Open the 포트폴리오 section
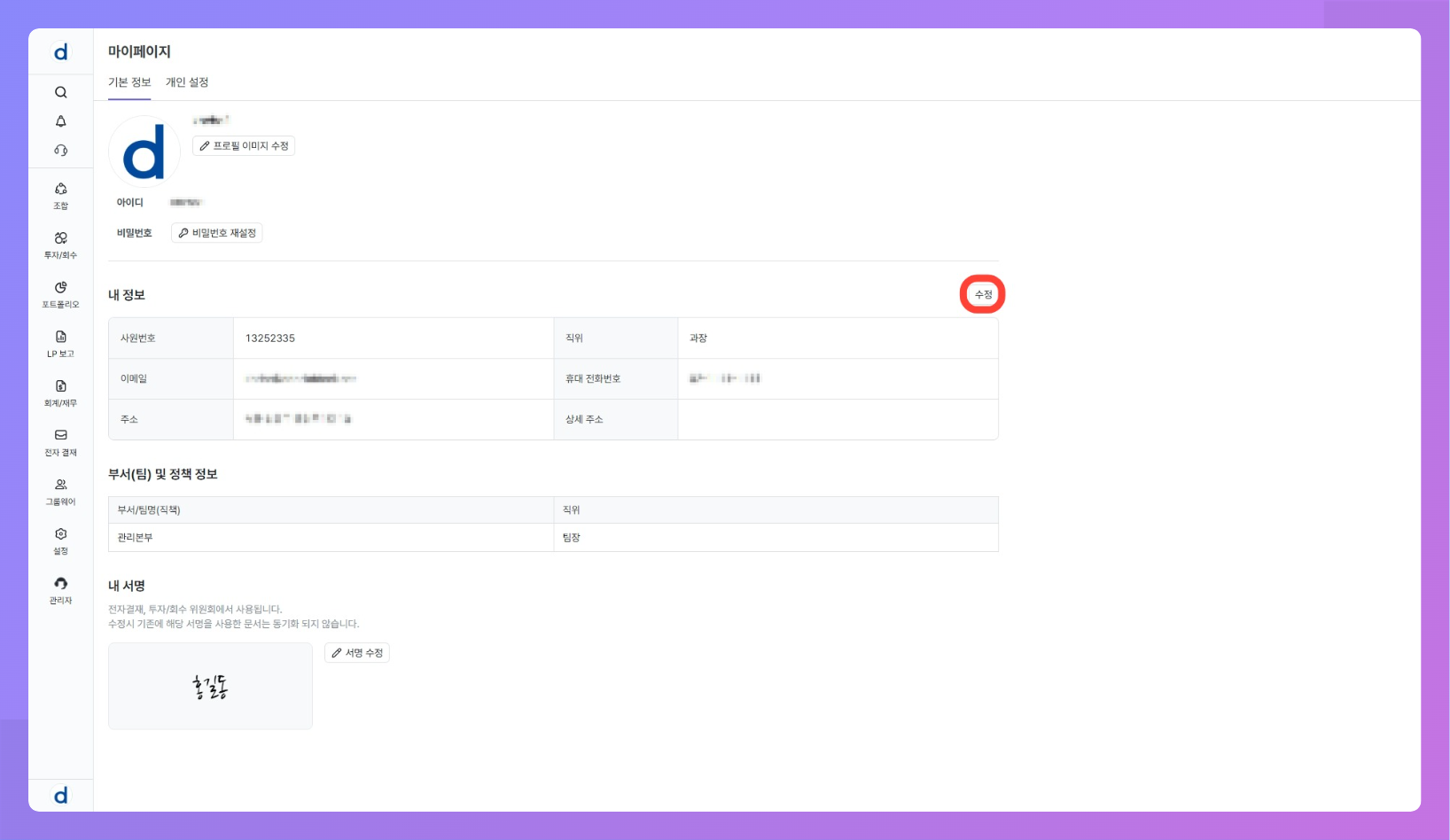The image size is (1450, 840). 60,294
